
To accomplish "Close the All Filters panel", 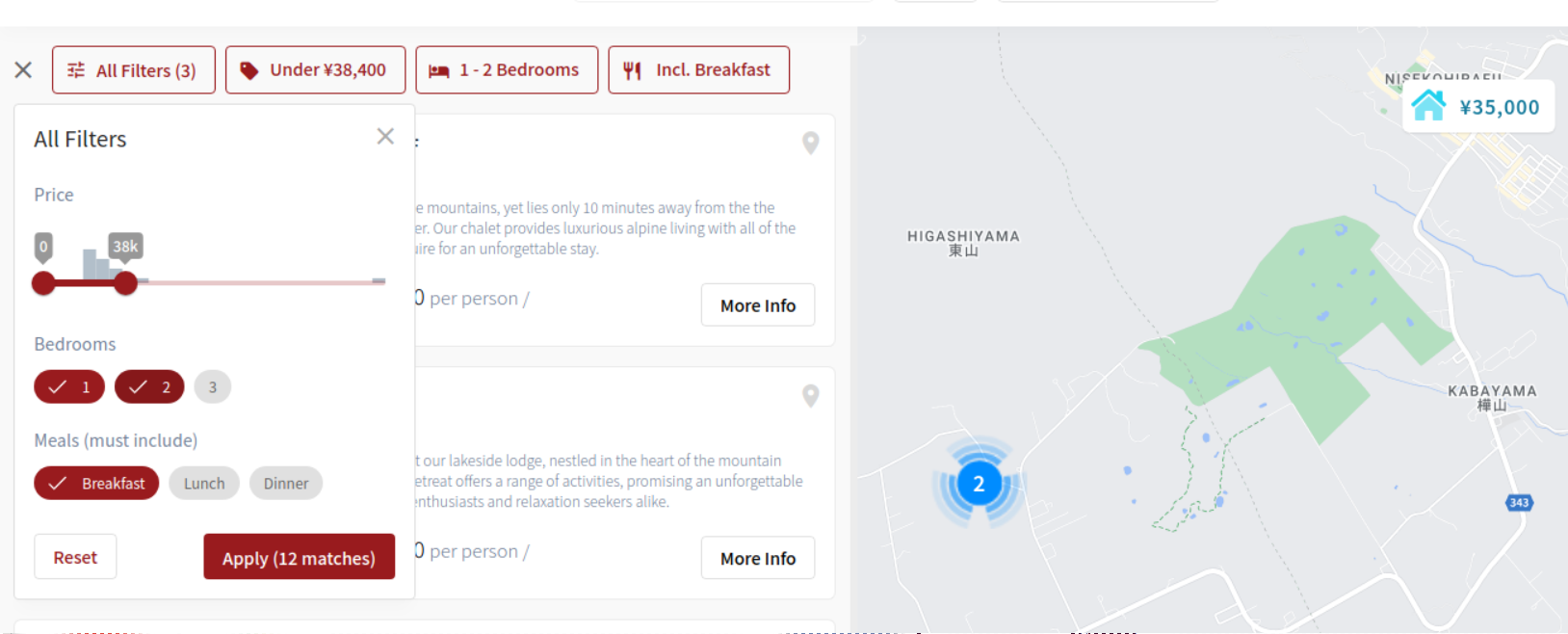I will point(385,137).
